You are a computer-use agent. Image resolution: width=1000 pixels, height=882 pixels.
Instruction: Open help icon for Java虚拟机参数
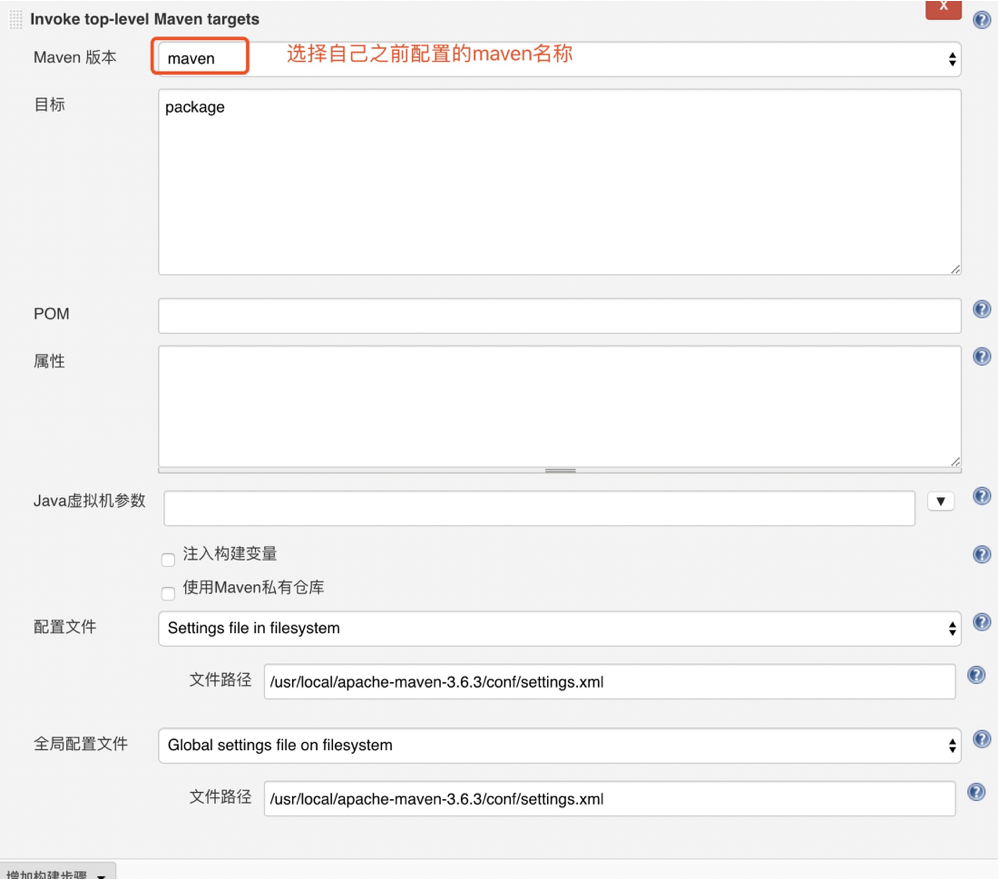tap(983, 497)
